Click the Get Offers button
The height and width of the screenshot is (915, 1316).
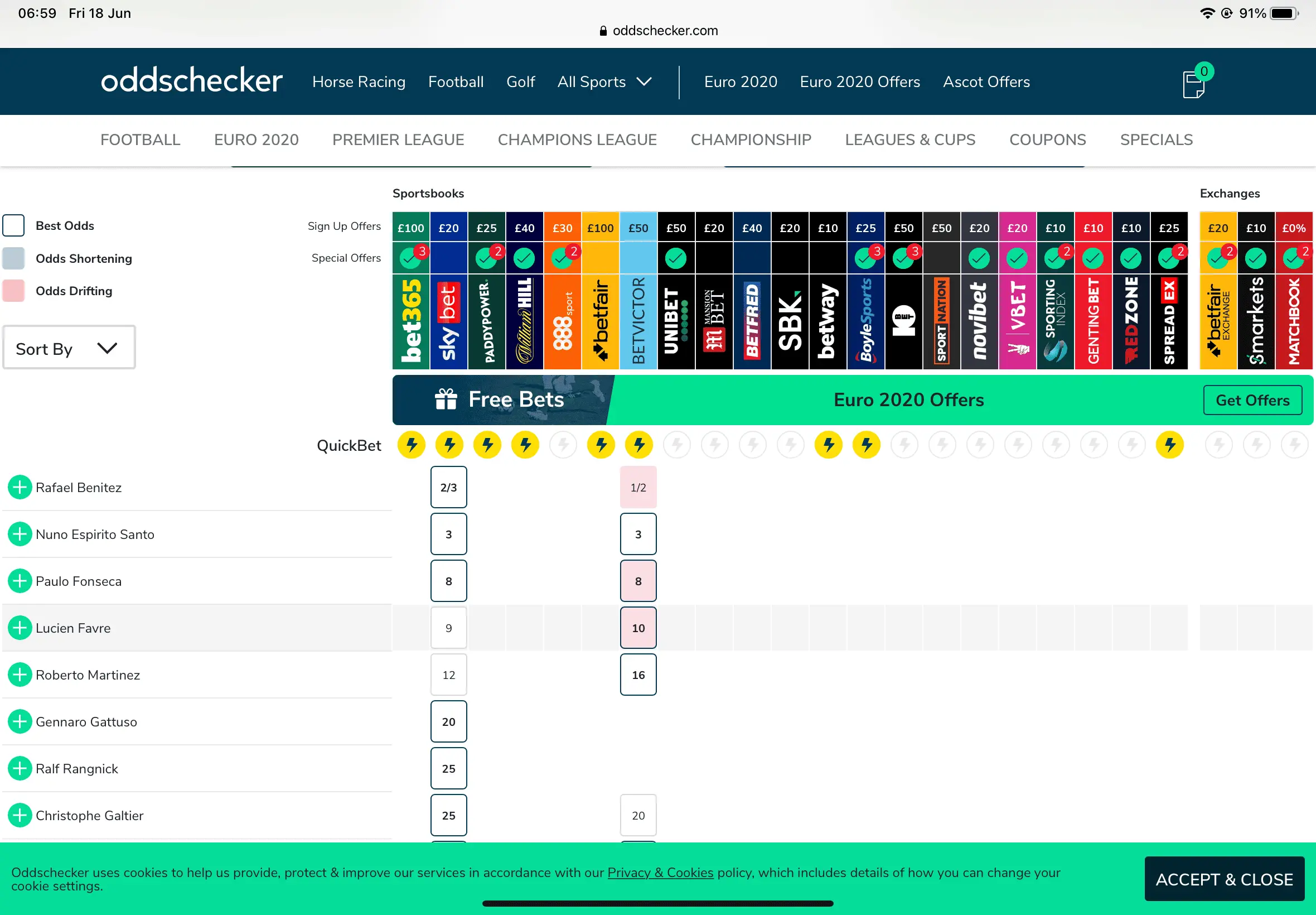click(1252, 400)
